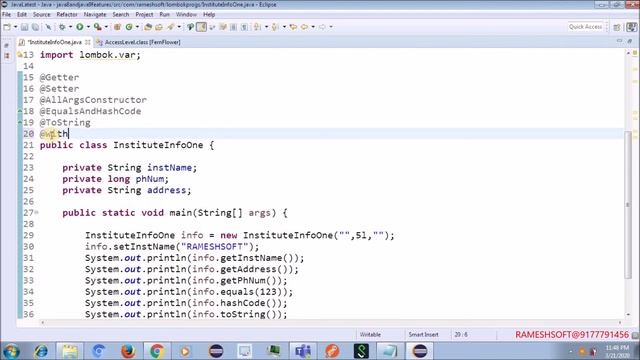Open the Run menu

click(164, 15)
